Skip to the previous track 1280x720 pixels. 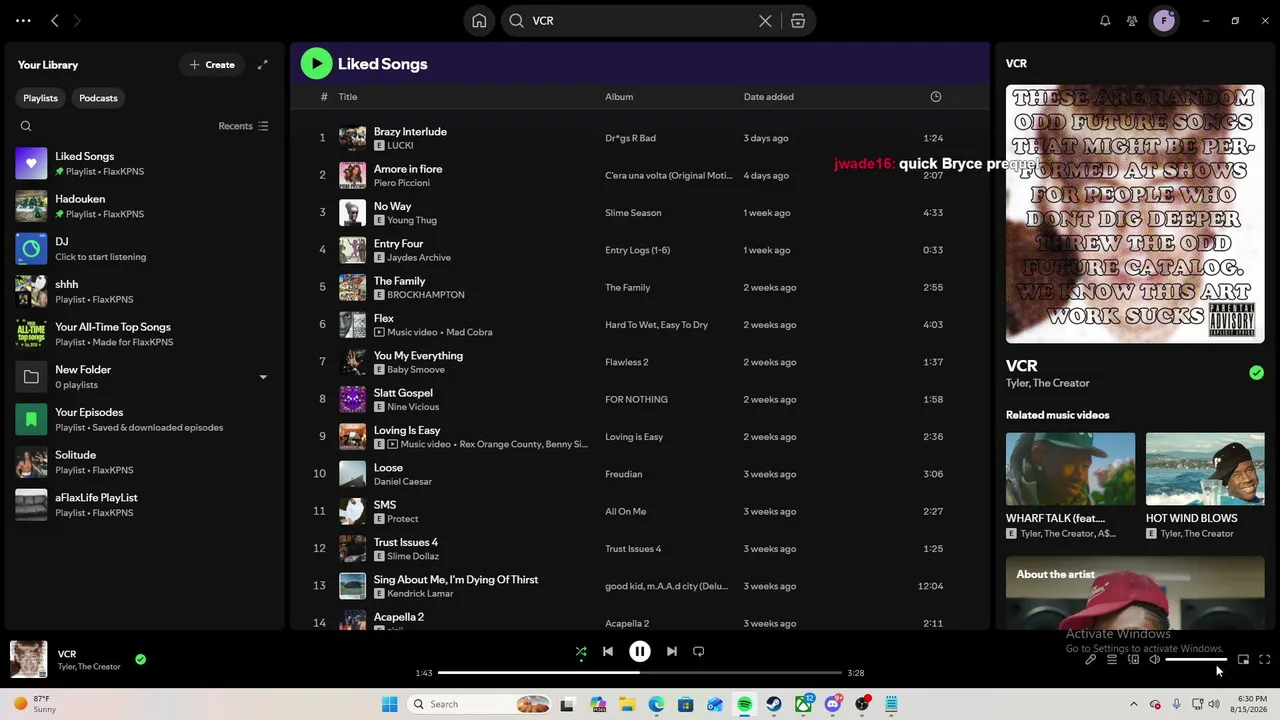pos(608,652)
